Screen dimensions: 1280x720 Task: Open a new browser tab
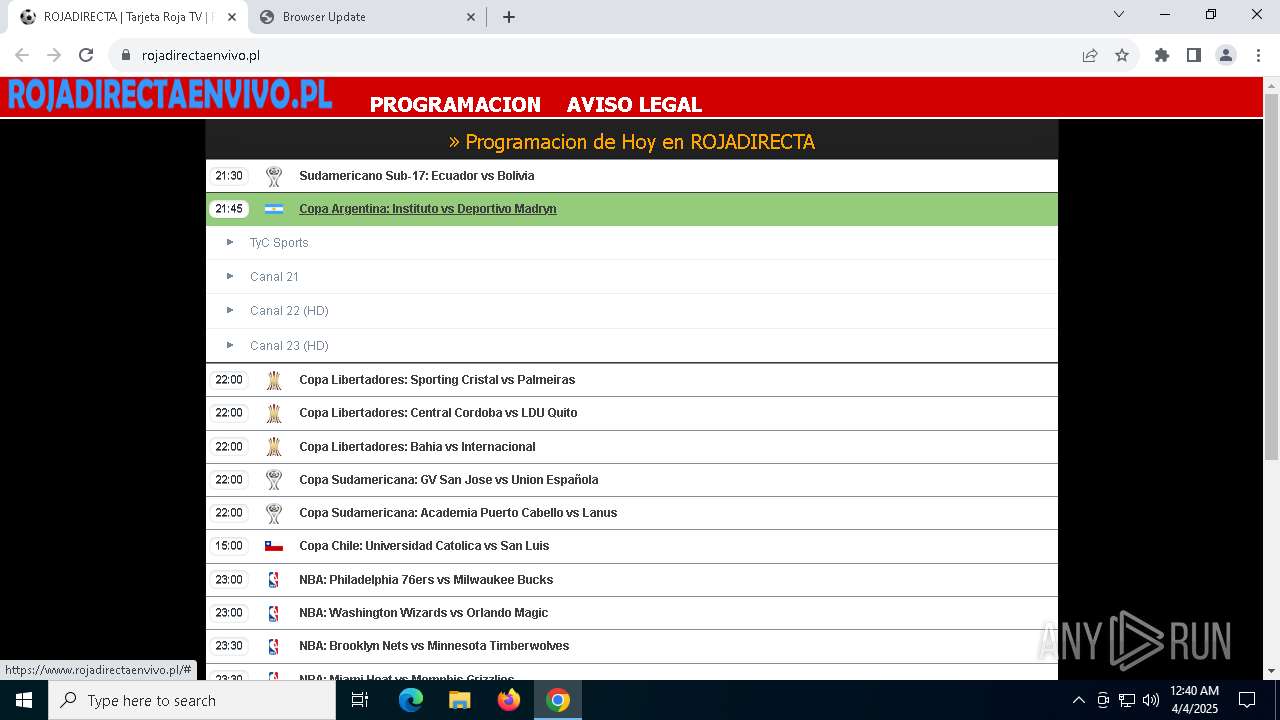509,17
